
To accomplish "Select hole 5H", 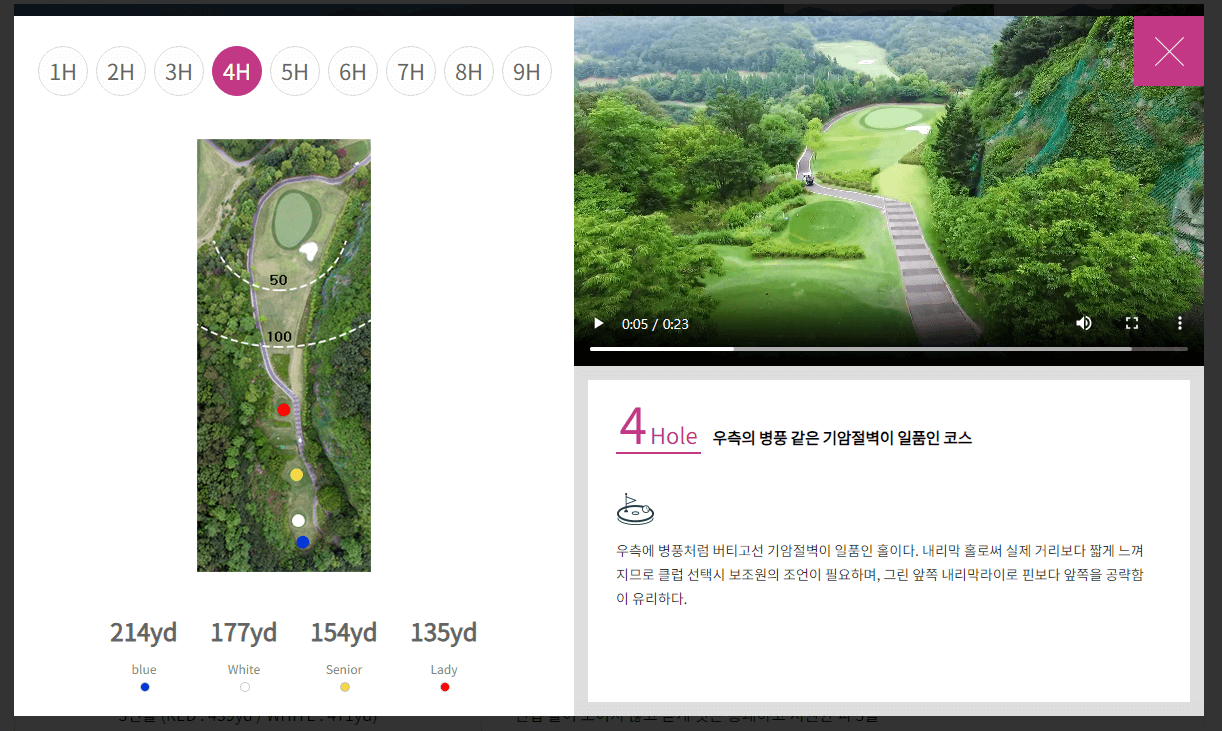I will pos(295,71).
